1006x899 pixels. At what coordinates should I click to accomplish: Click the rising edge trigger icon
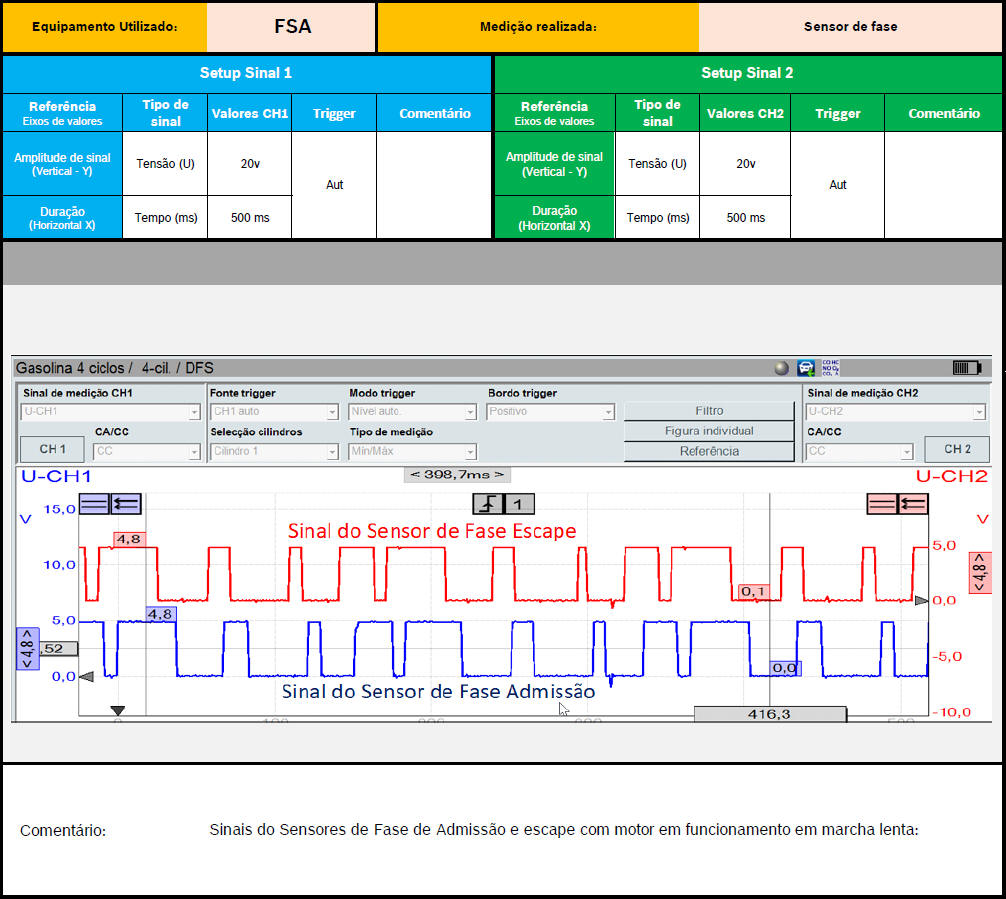[489, 504]
